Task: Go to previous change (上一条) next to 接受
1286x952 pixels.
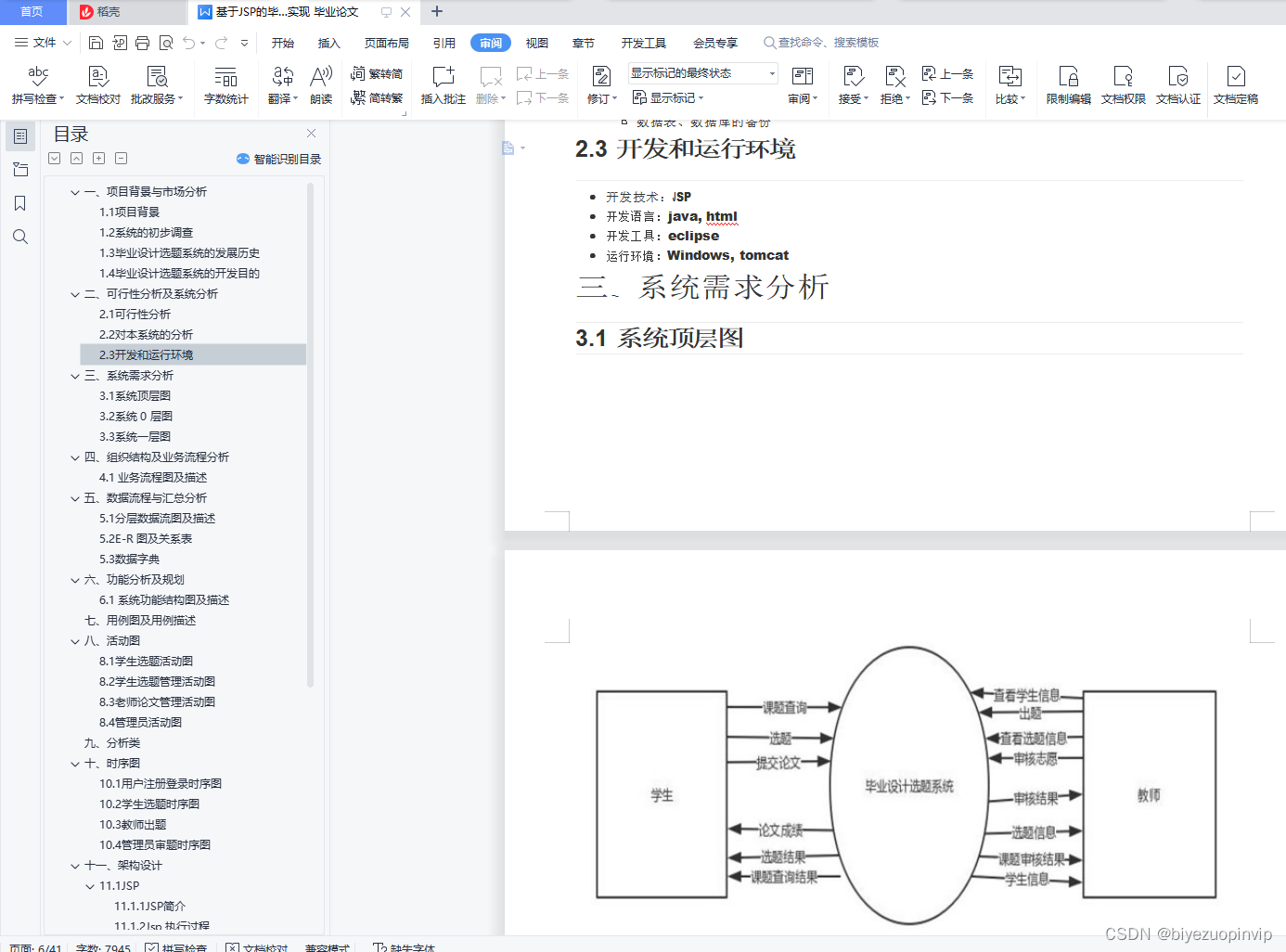Action: pyautogui.click(x=947, y=73)
